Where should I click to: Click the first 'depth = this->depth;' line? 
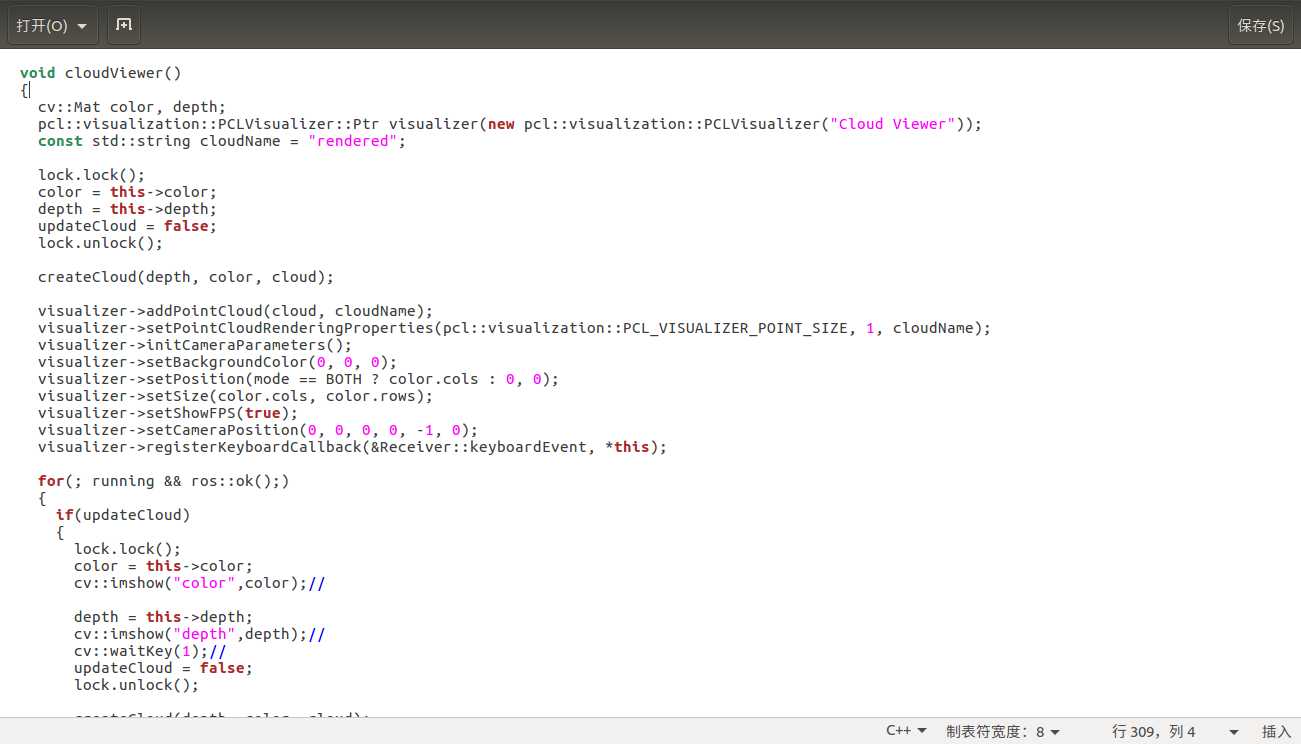pyautogui.click(x=127, y=209)
